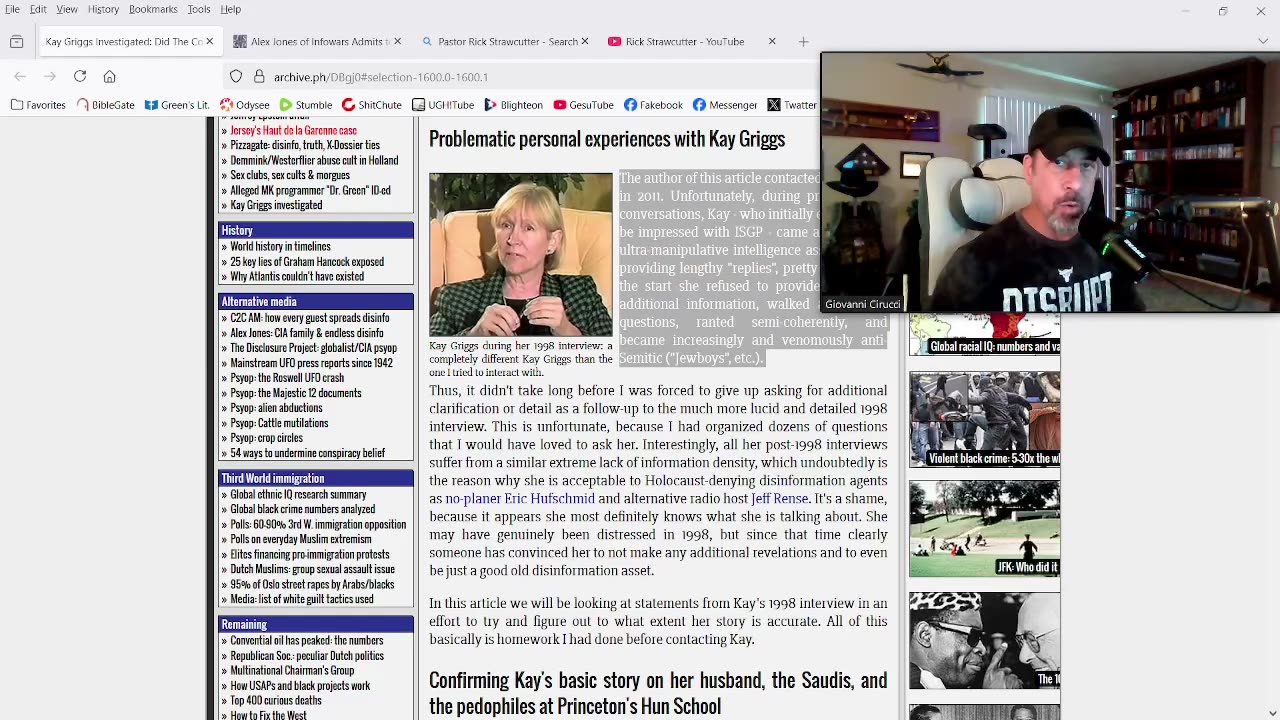This screenshot has height=720, width=1280.
Task: Open the ShitChute bookmark
Action: pyautogui.click(x=372, y=105)
